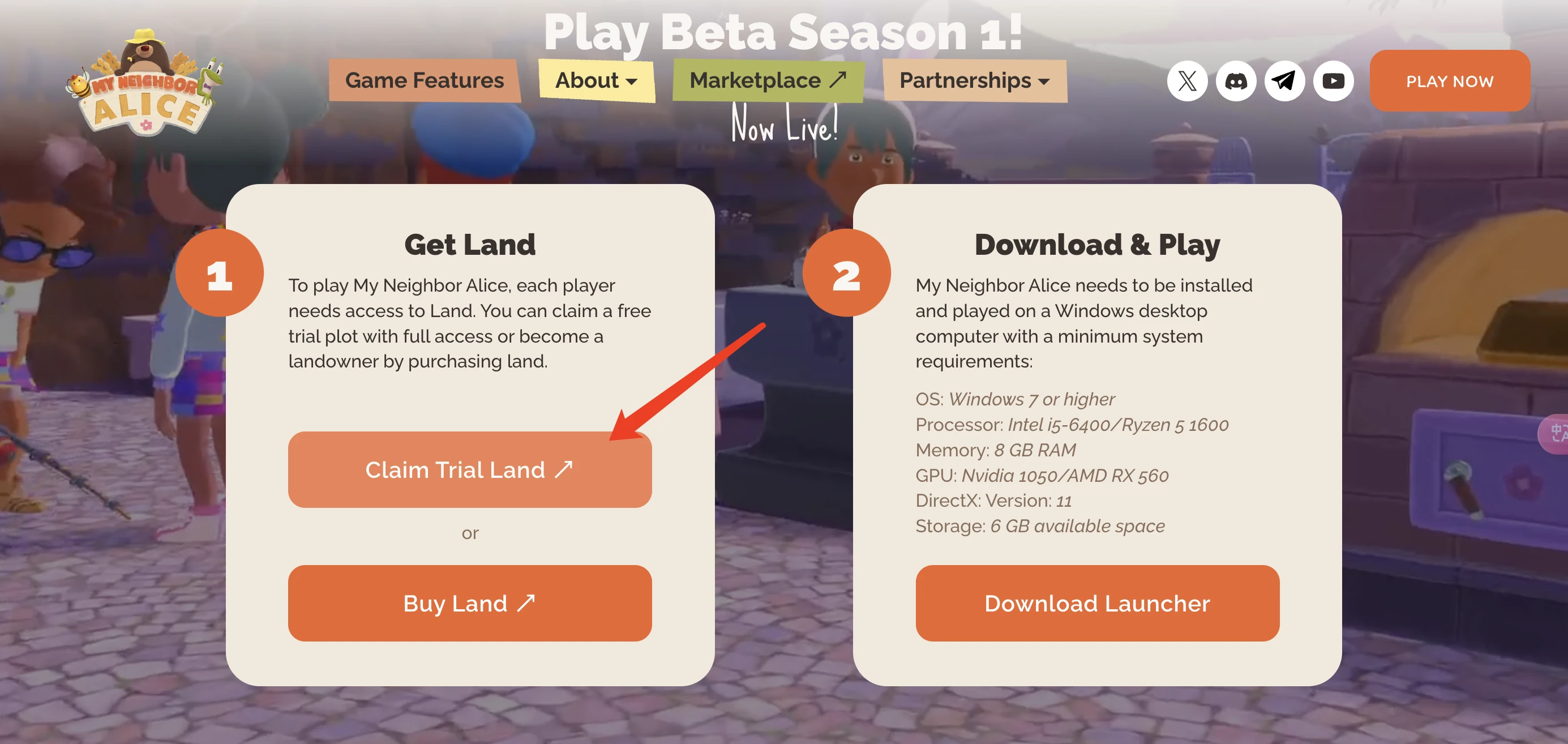Click the PLAY NOW button
The width and height of the screenshot is (1568, 744).
1449,81
